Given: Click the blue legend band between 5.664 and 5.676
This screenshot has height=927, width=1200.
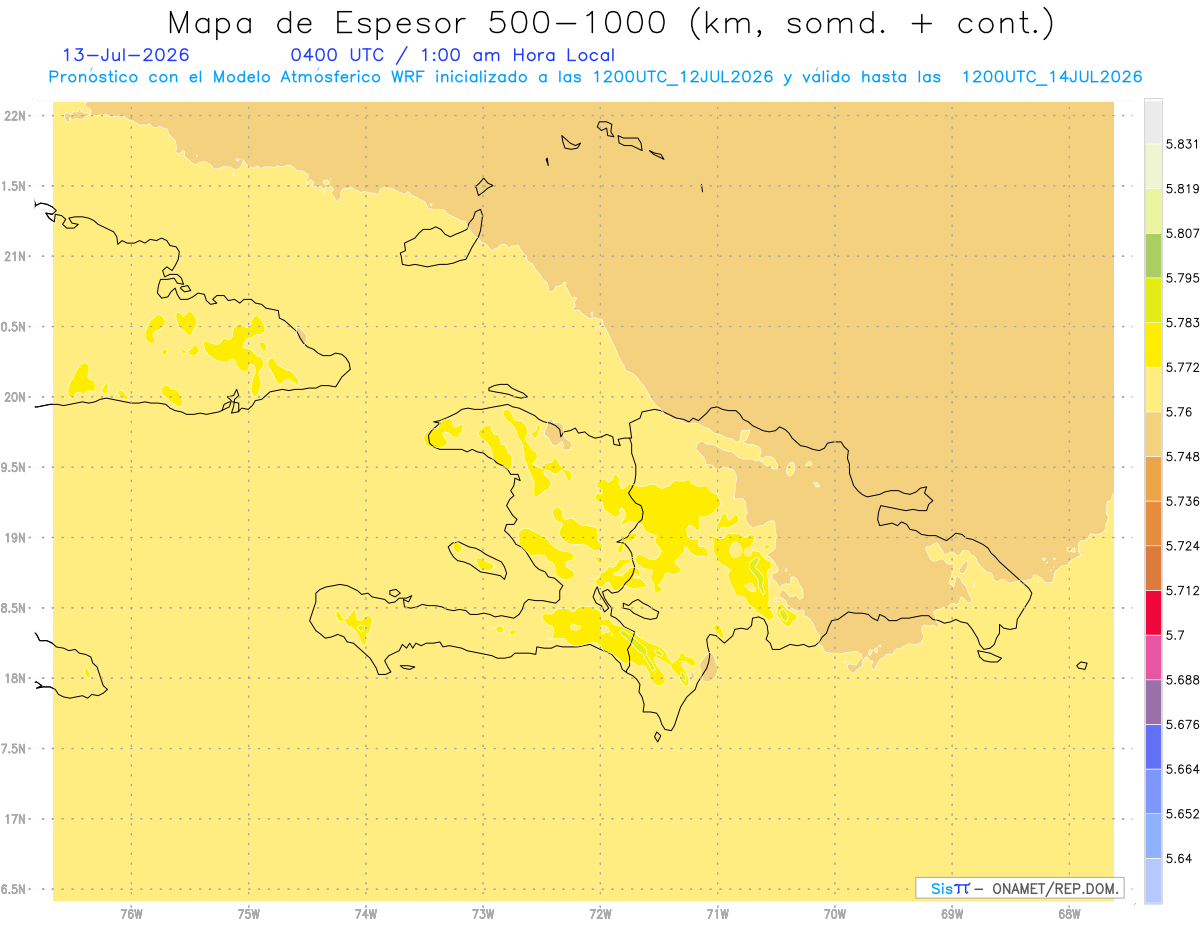Looking at the screenshot, I should click(1153, 746).
